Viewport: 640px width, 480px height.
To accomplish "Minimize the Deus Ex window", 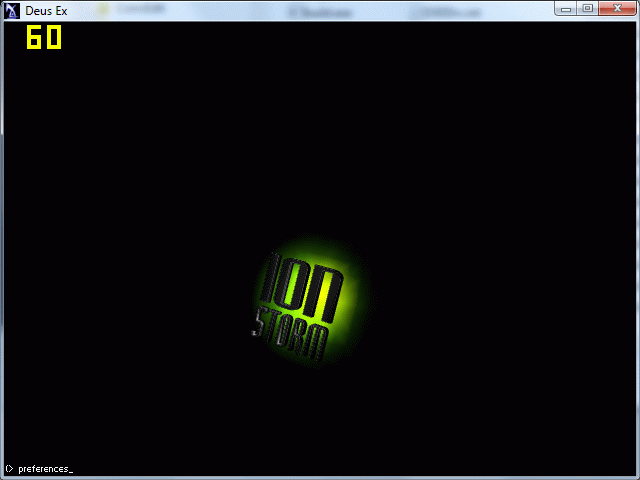I will pyautogui.click(x=566, y=9).
